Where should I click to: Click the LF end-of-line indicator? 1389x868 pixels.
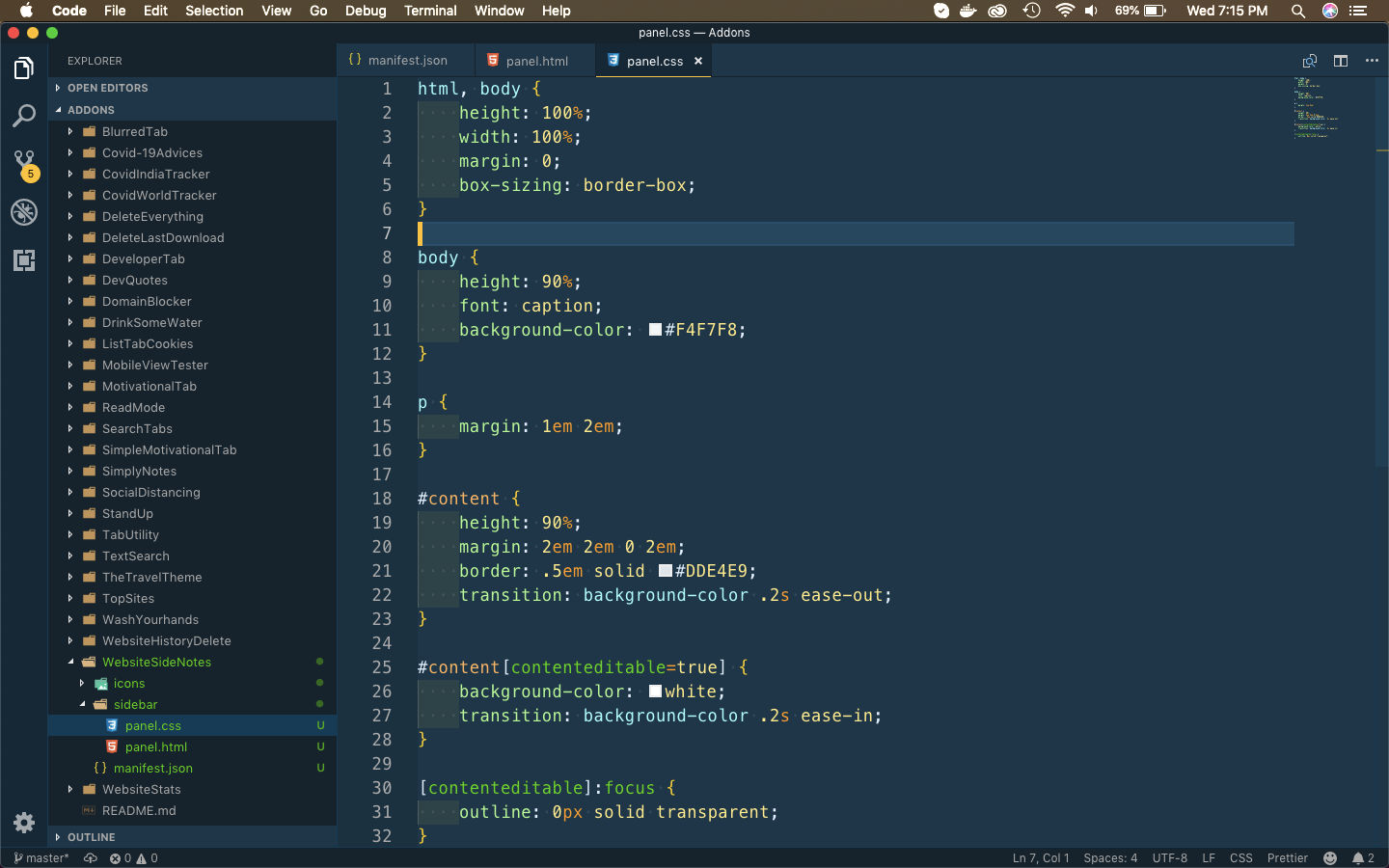(x=1209, y=858)
